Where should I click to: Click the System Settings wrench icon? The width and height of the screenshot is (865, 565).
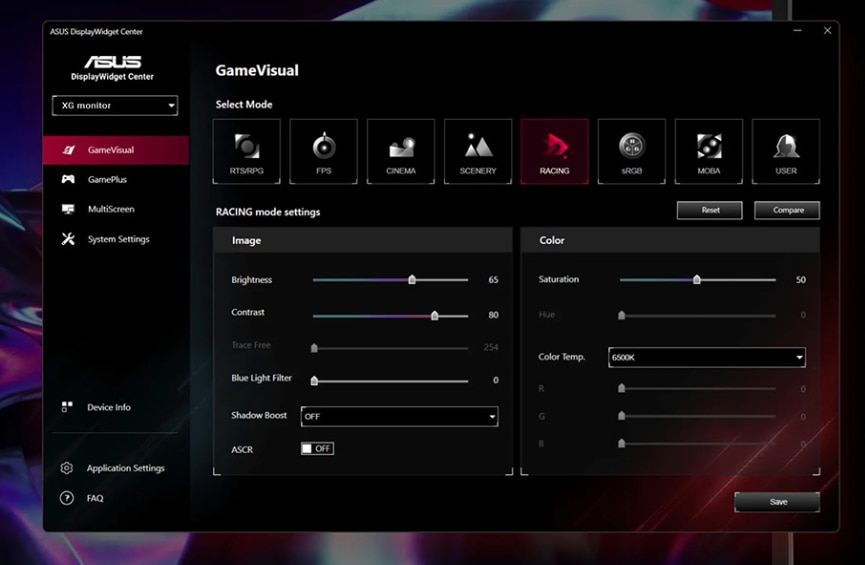[x=68, y=239]
